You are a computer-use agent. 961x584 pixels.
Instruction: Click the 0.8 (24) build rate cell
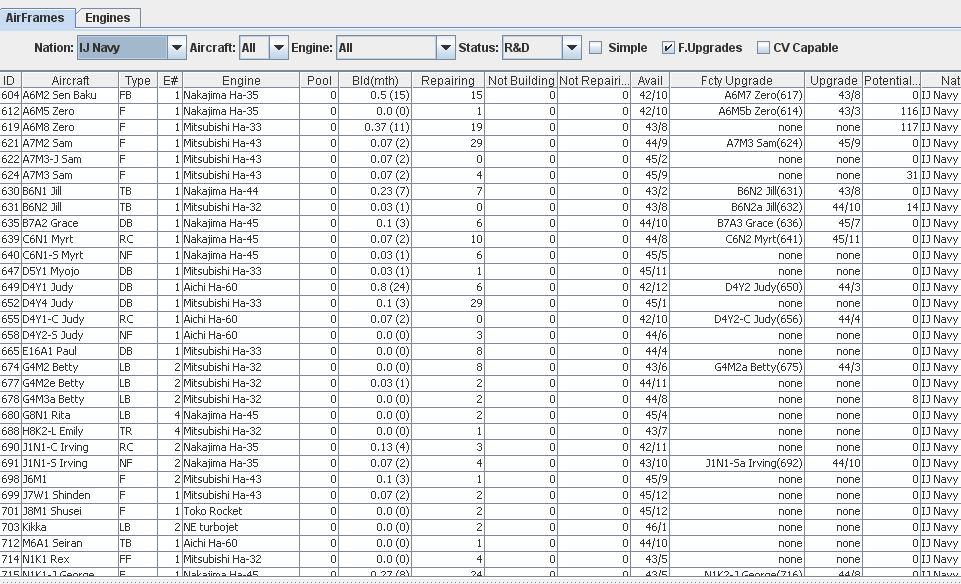[x=375, y=287]
